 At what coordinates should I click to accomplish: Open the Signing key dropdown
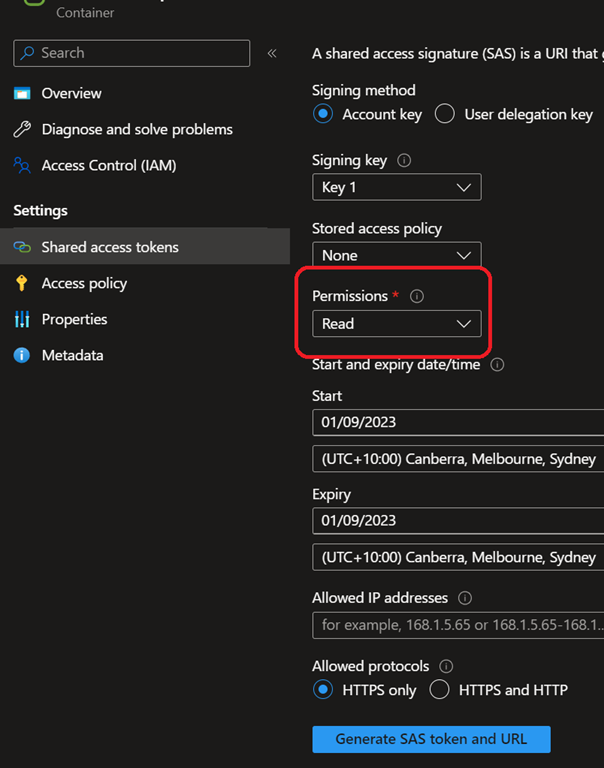coord(396,187)
